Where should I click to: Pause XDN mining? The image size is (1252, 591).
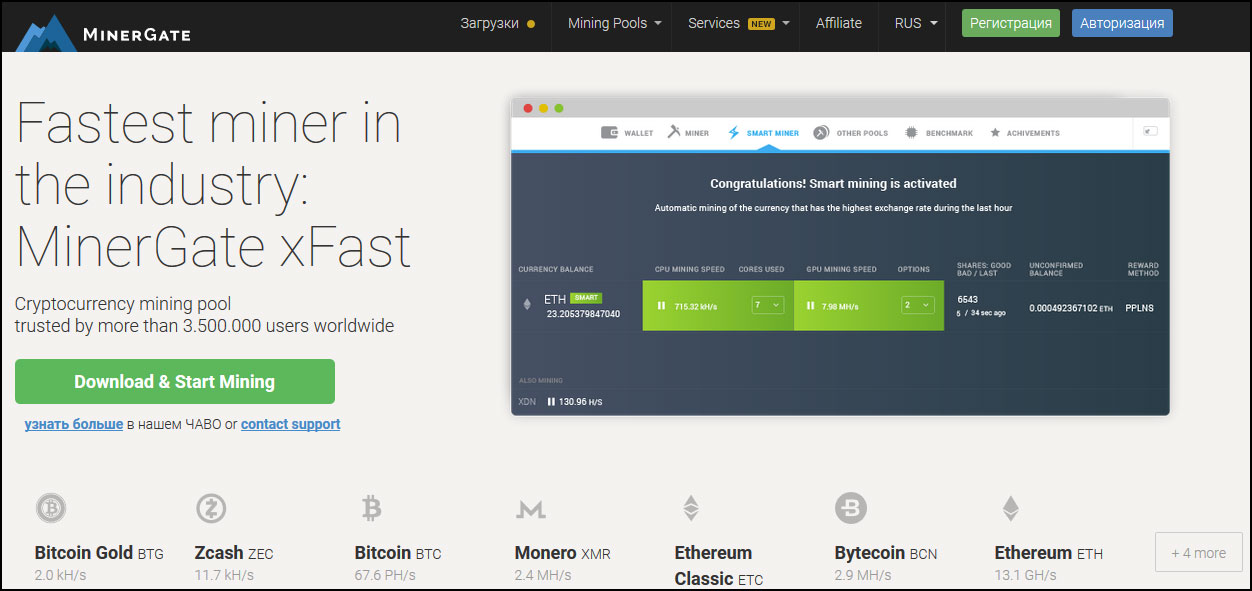click(551, 402)
